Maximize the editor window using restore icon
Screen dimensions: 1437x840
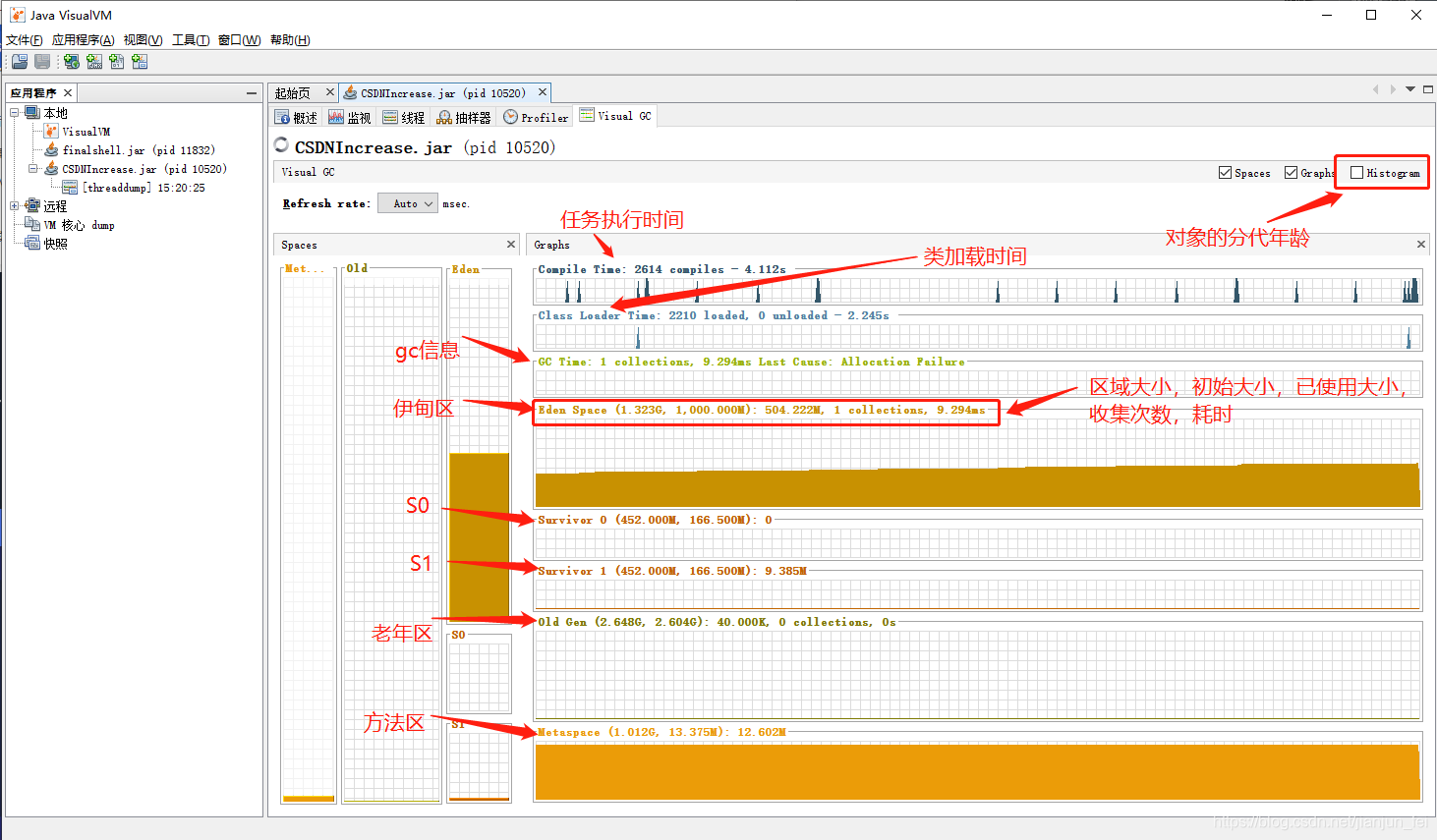point(1428,89)
